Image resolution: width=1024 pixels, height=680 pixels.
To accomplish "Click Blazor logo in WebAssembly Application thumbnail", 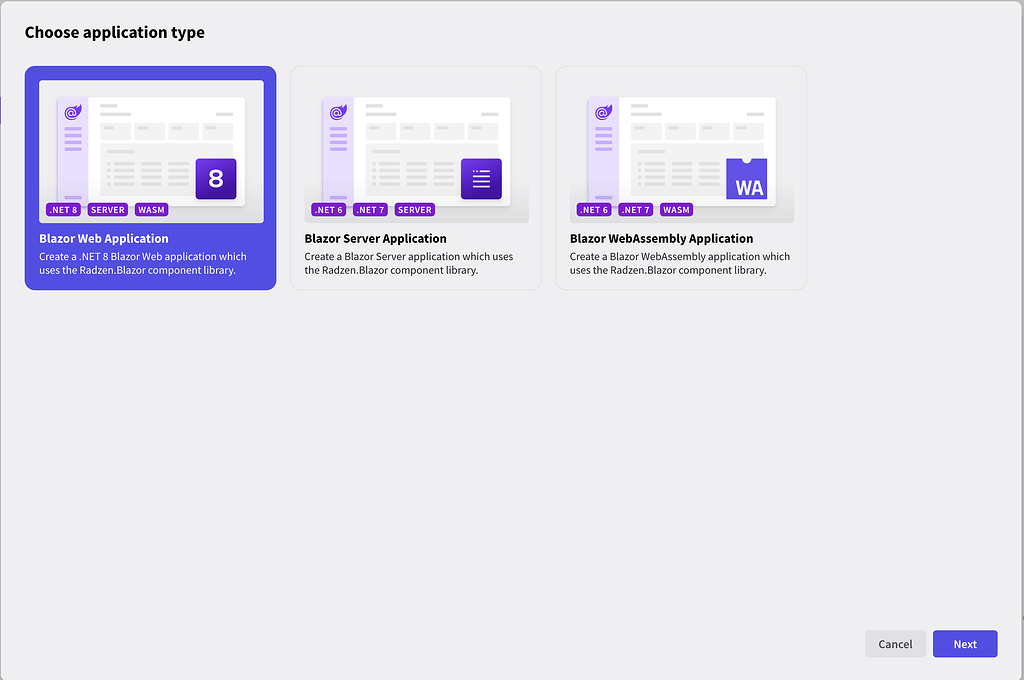I will 603,113.
